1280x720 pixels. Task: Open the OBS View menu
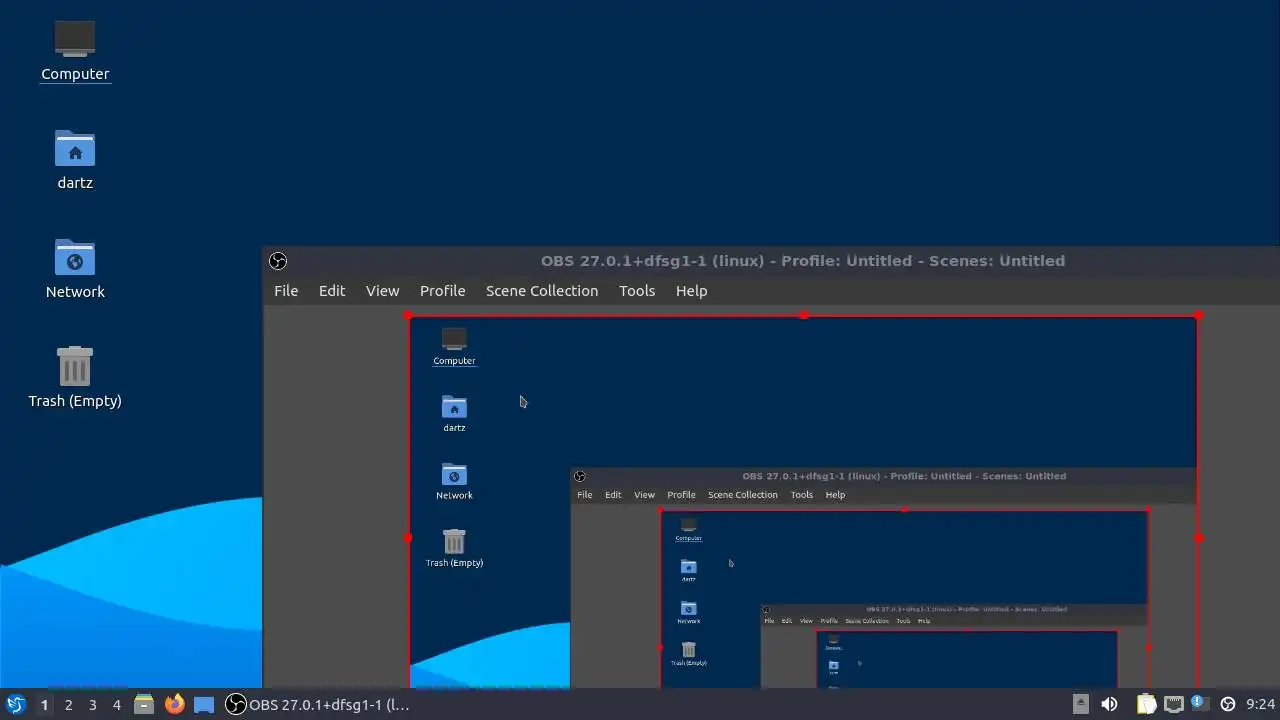point(382,291)
